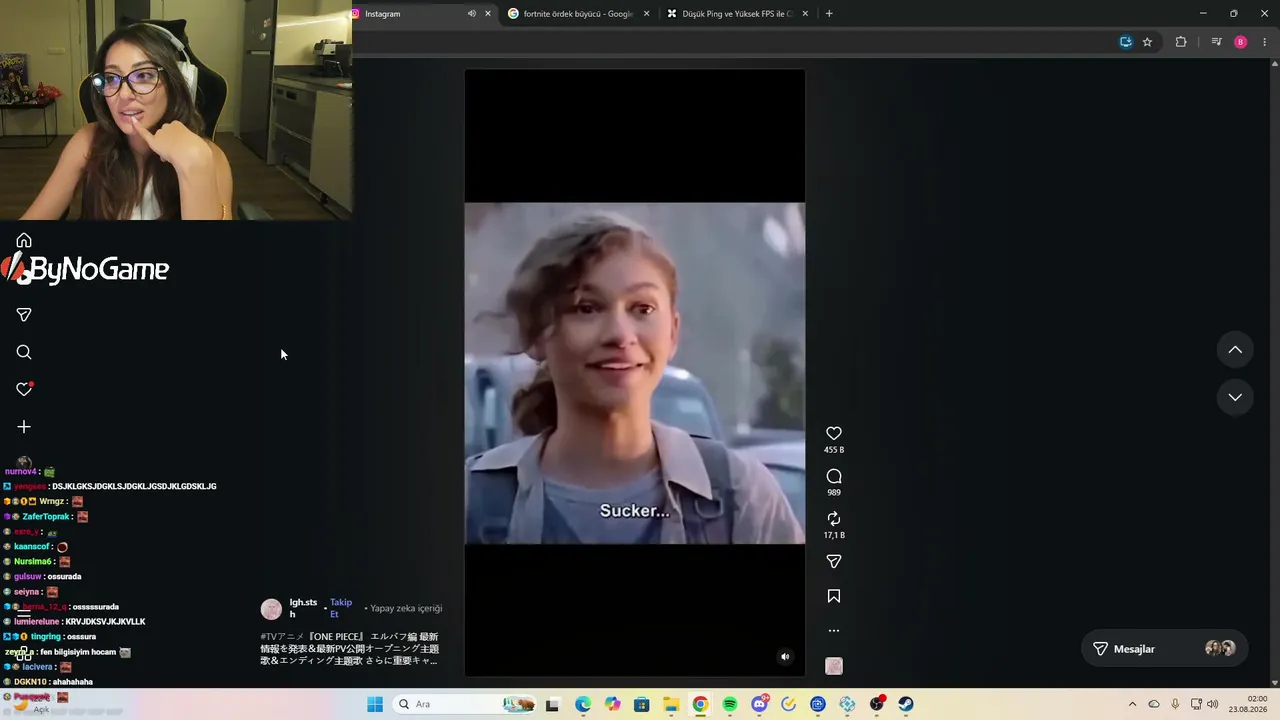The width and height of the screenshot is (1280, 720).
Task: Open the reel comments bubble icon
Action: [x=834, y=476]
